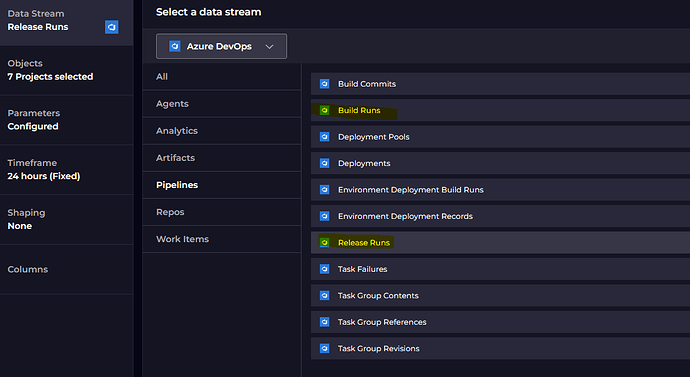Select the Task Group Revisions stream

coord(500,348)
